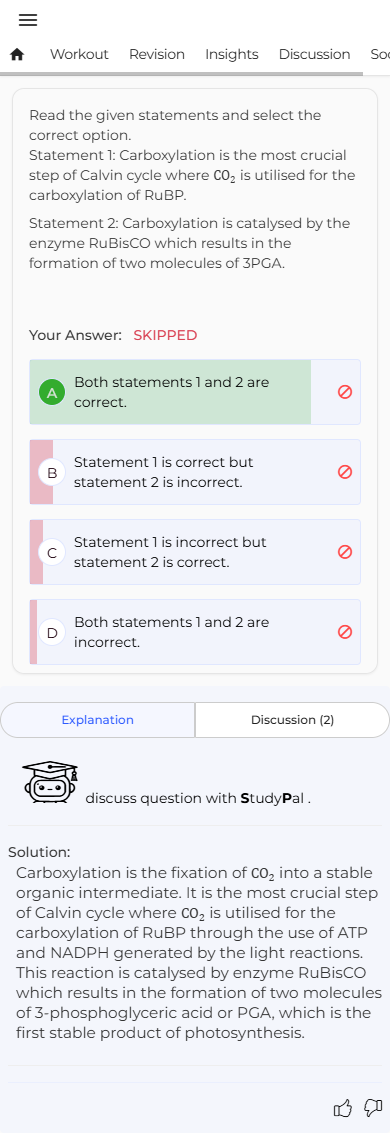This screenshot has width=390, height=1133.
Task: Click the discuss question with StudyPal link
Action: [x=198, y=798]
